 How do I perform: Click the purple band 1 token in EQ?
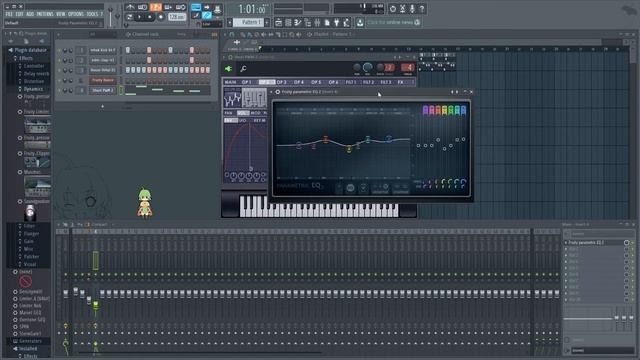(425, 110)
